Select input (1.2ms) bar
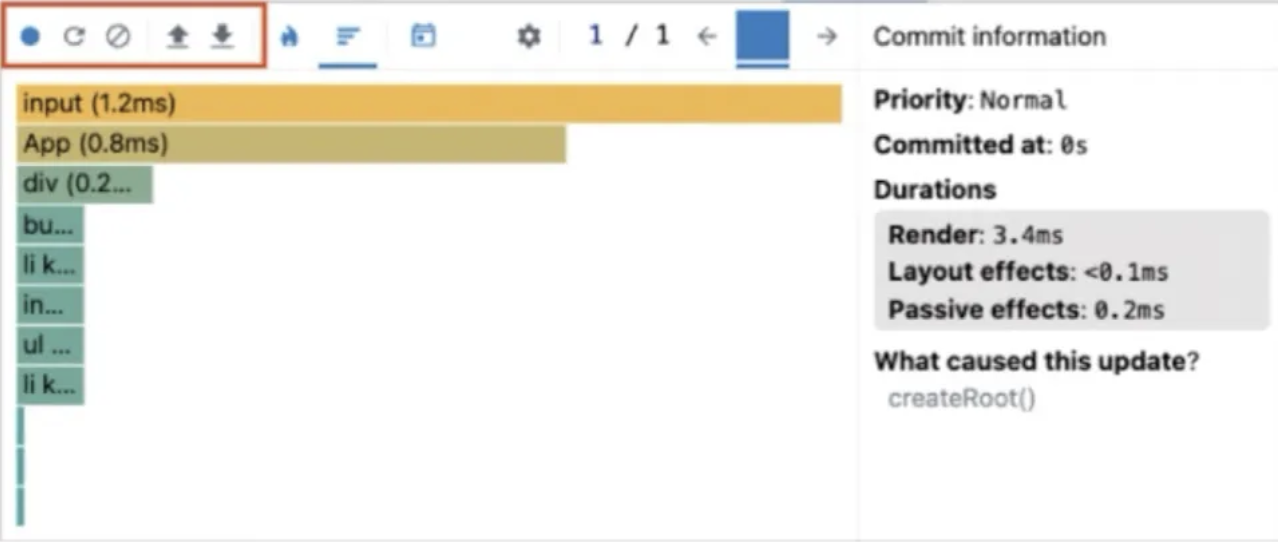The image size is (1278, 542). coord(429,104)
